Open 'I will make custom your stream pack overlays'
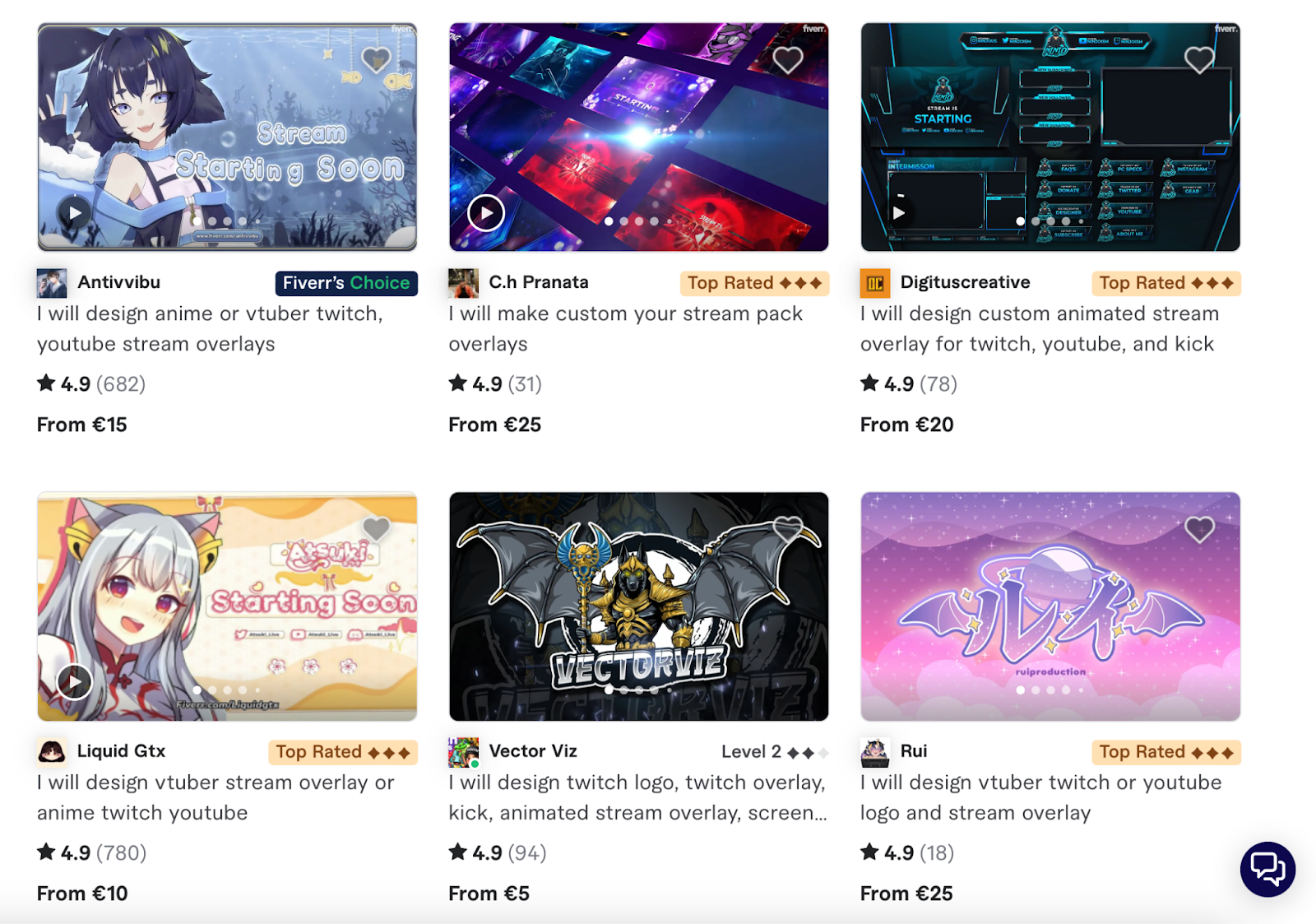 pyautogui.click(x=625, y=329)
